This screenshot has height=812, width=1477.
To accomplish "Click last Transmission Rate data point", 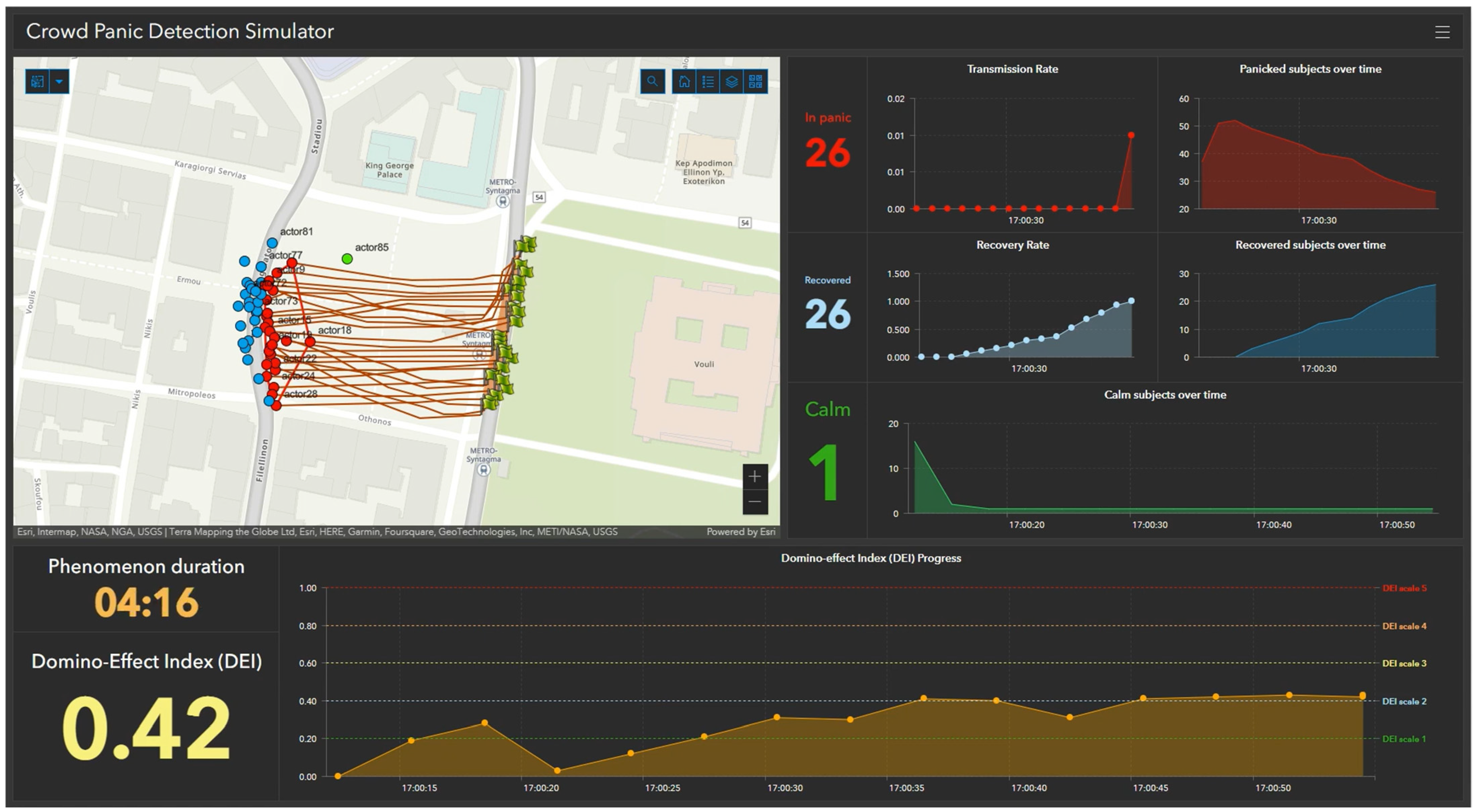I will pyautogui.click(x=1131, y=135).
